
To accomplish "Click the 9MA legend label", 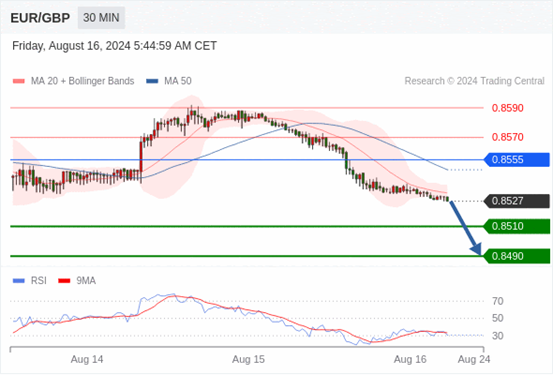I will click(x=86, y=281).
